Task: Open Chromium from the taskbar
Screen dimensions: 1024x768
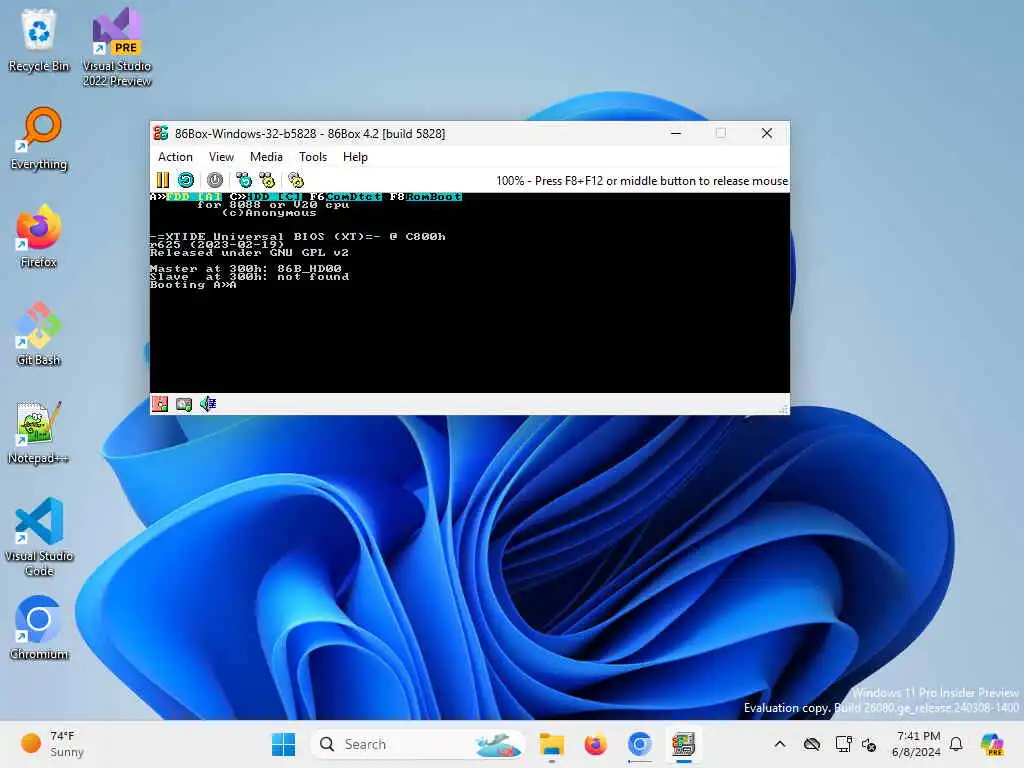Action: 639,744
